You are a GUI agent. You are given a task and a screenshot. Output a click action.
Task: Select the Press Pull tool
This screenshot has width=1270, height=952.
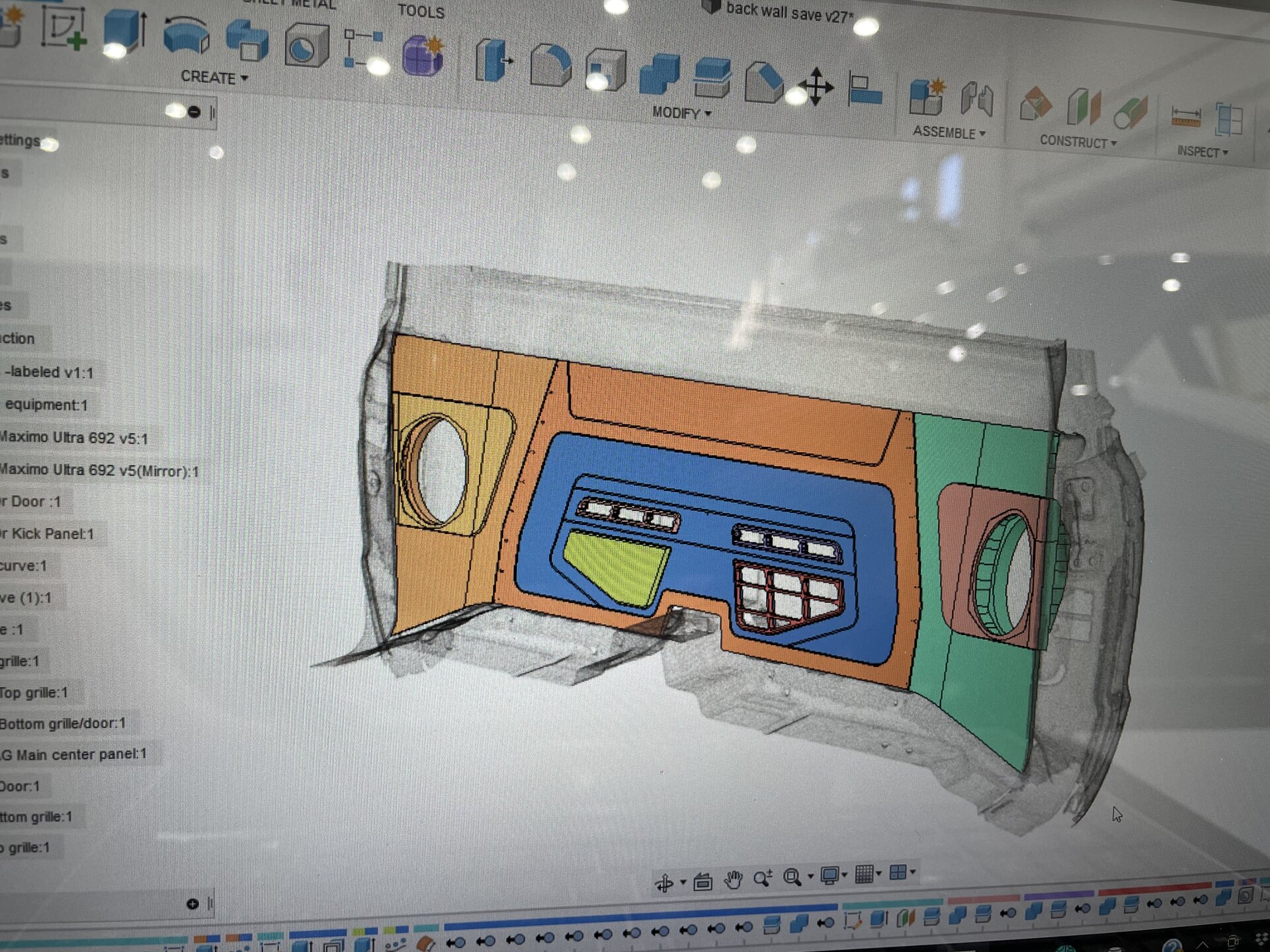pyautogui.click(x=493, y=61)
